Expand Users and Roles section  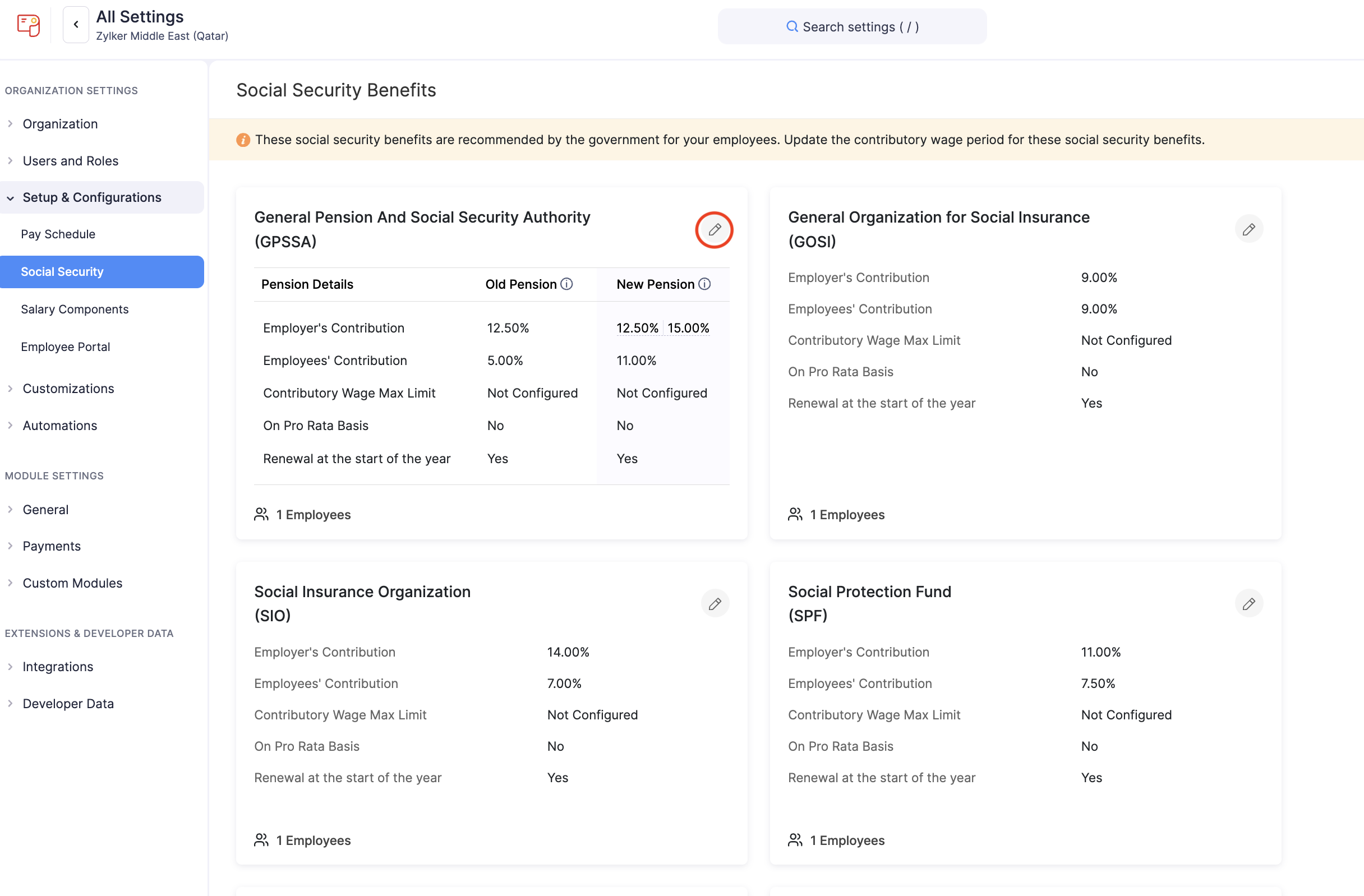click(70, 161)
